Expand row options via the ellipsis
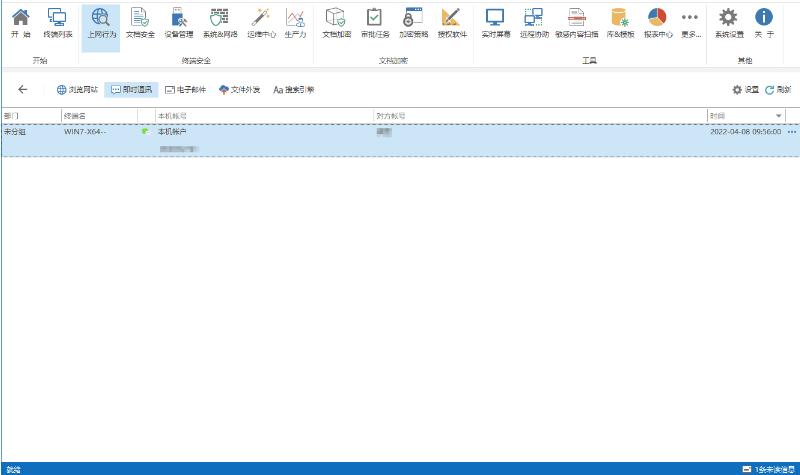The image size is (800, 475). (792, 132)
